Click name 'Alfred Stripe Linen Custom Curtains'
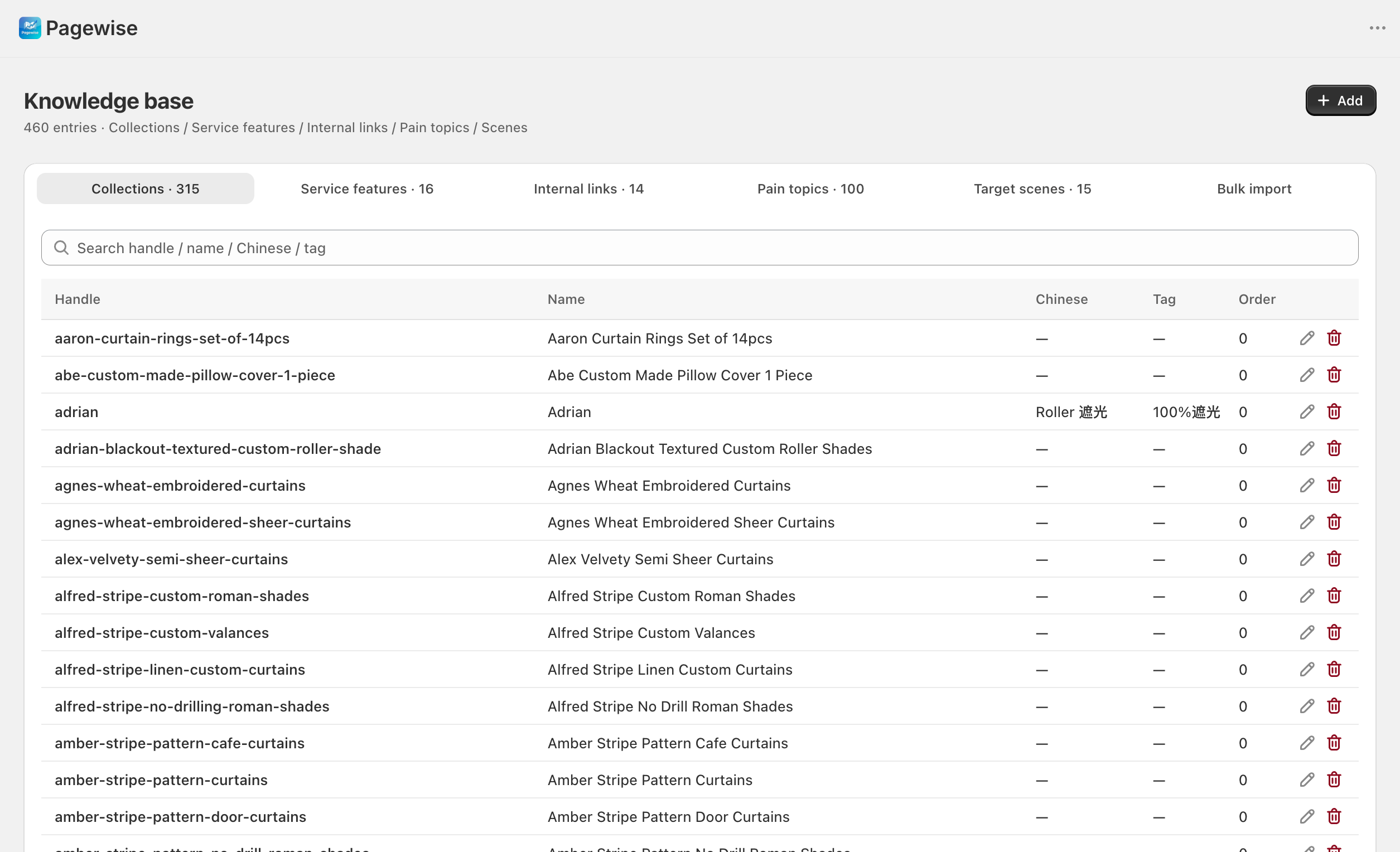This screenshot has height=852, width=1400. coord(670,670)
